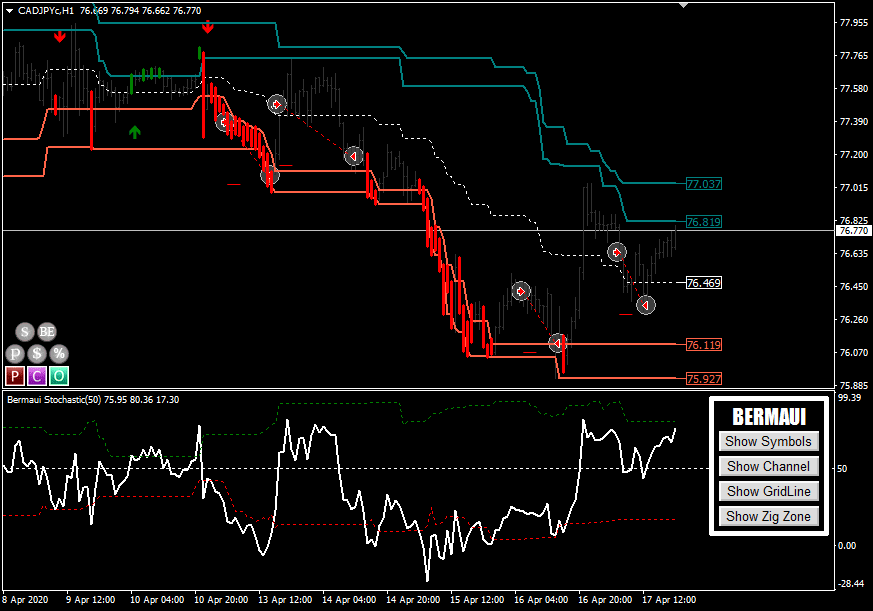Toggle the Show GridLine button

tap(768, 491)
